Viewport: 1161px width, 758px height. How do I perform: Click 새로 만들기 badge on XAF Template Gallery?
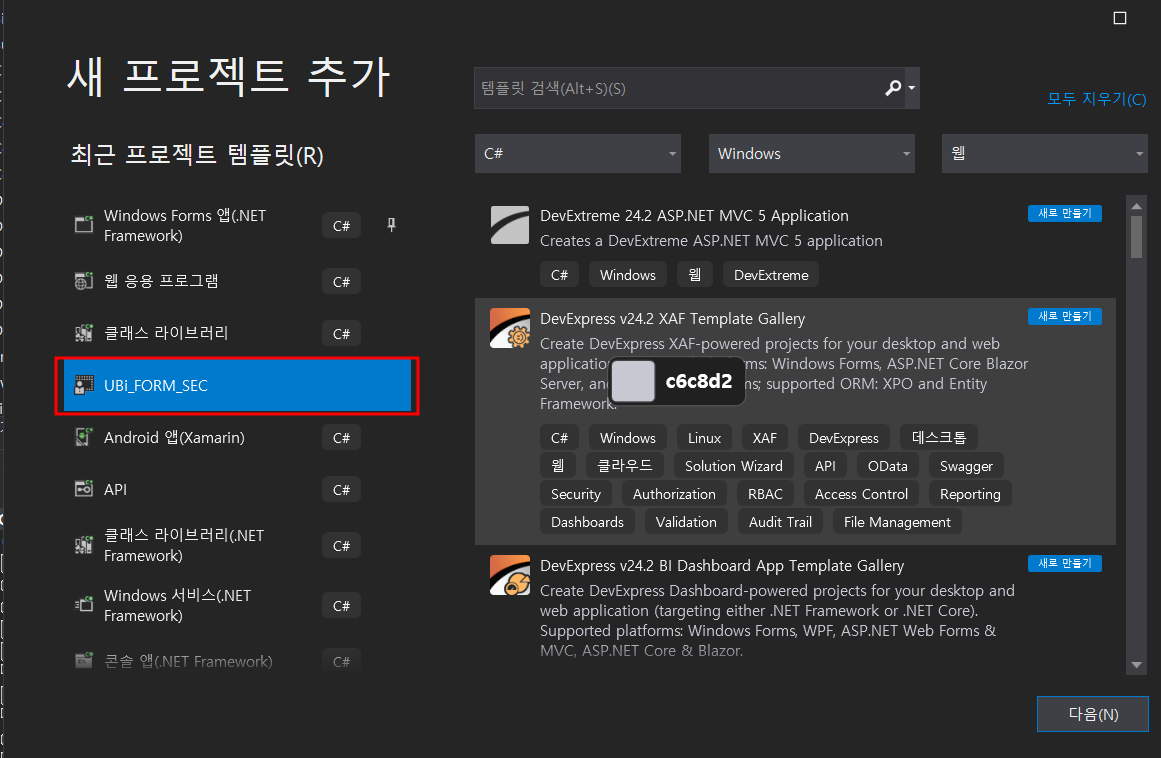tap(1065, 316)
